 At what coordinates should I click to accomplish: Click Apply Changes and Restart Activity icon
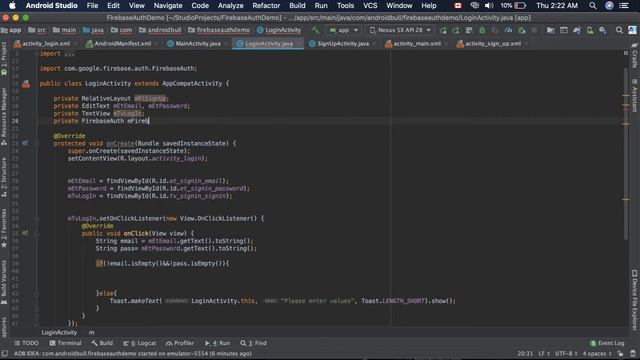click(456, 30)
